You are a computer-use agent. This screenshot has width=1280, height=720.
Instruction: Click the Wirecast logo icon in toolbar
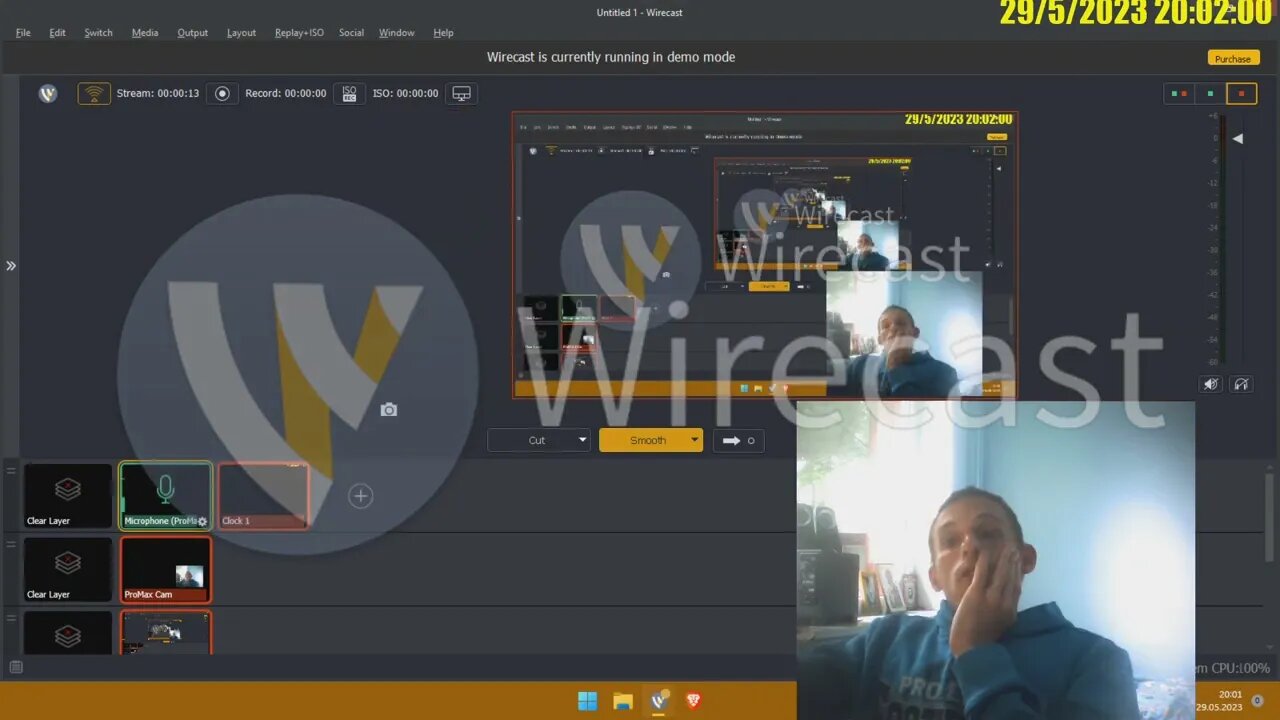(x=48, y=93)
